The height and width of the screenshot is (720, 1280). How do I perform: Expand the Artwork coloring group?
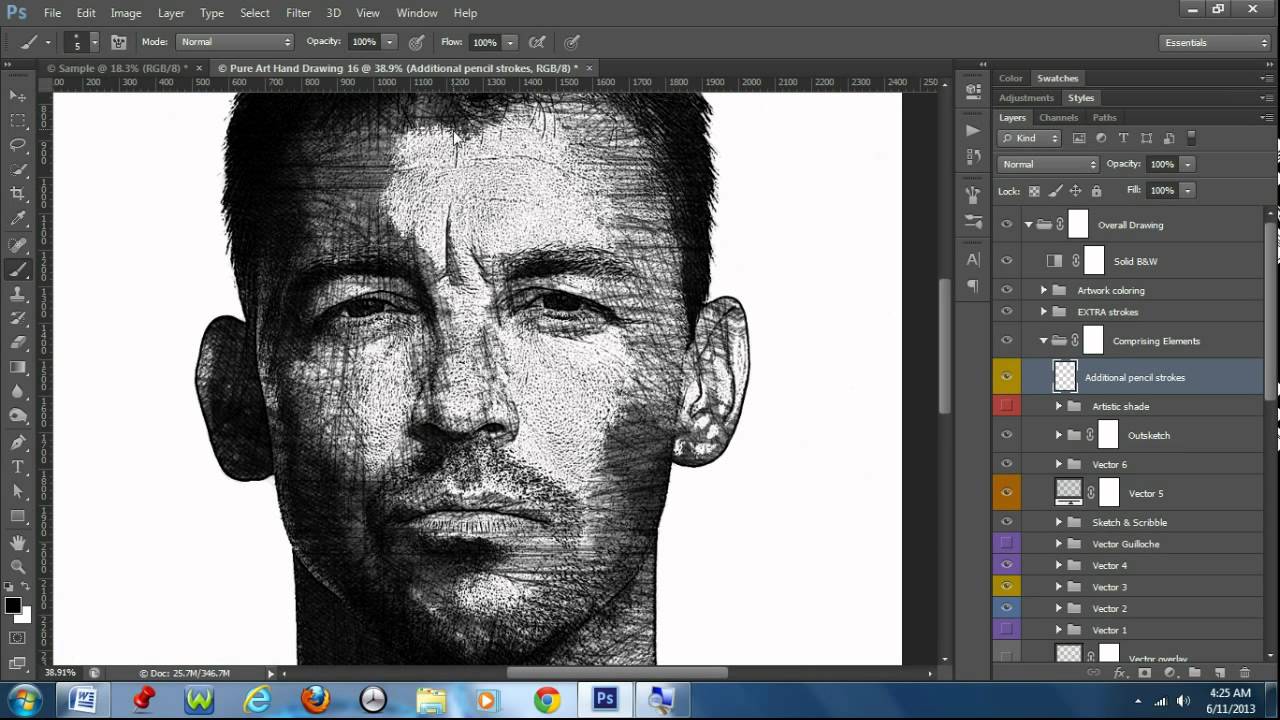tap(1044, 290)
